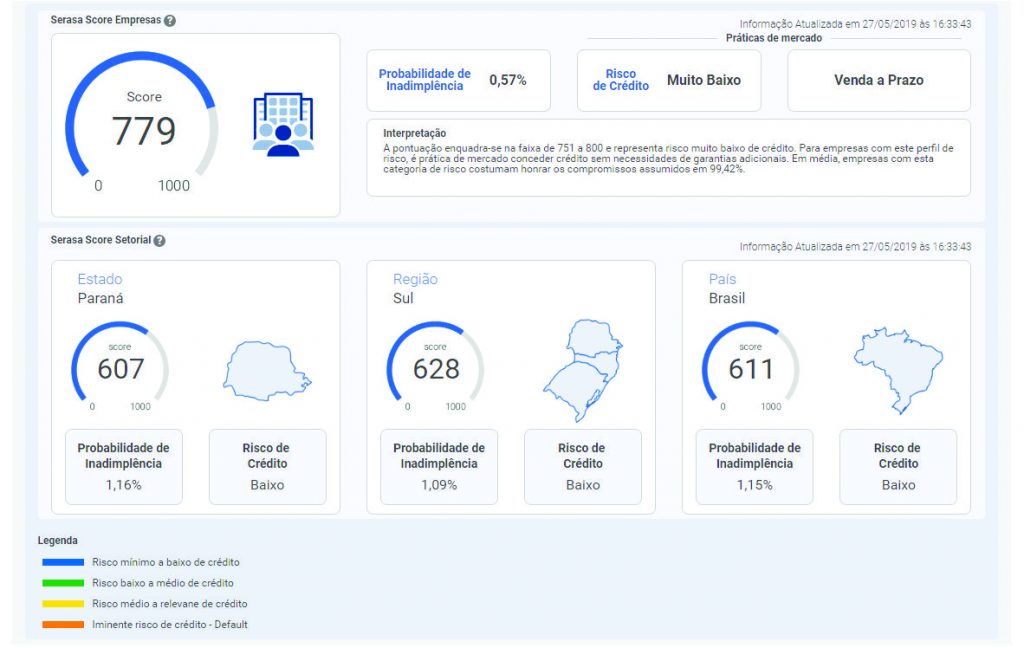This screenshot has height=648, width=1024.
Task: Click the Sul Risco de Crédito Baixo box
Action: click(583, 466)
